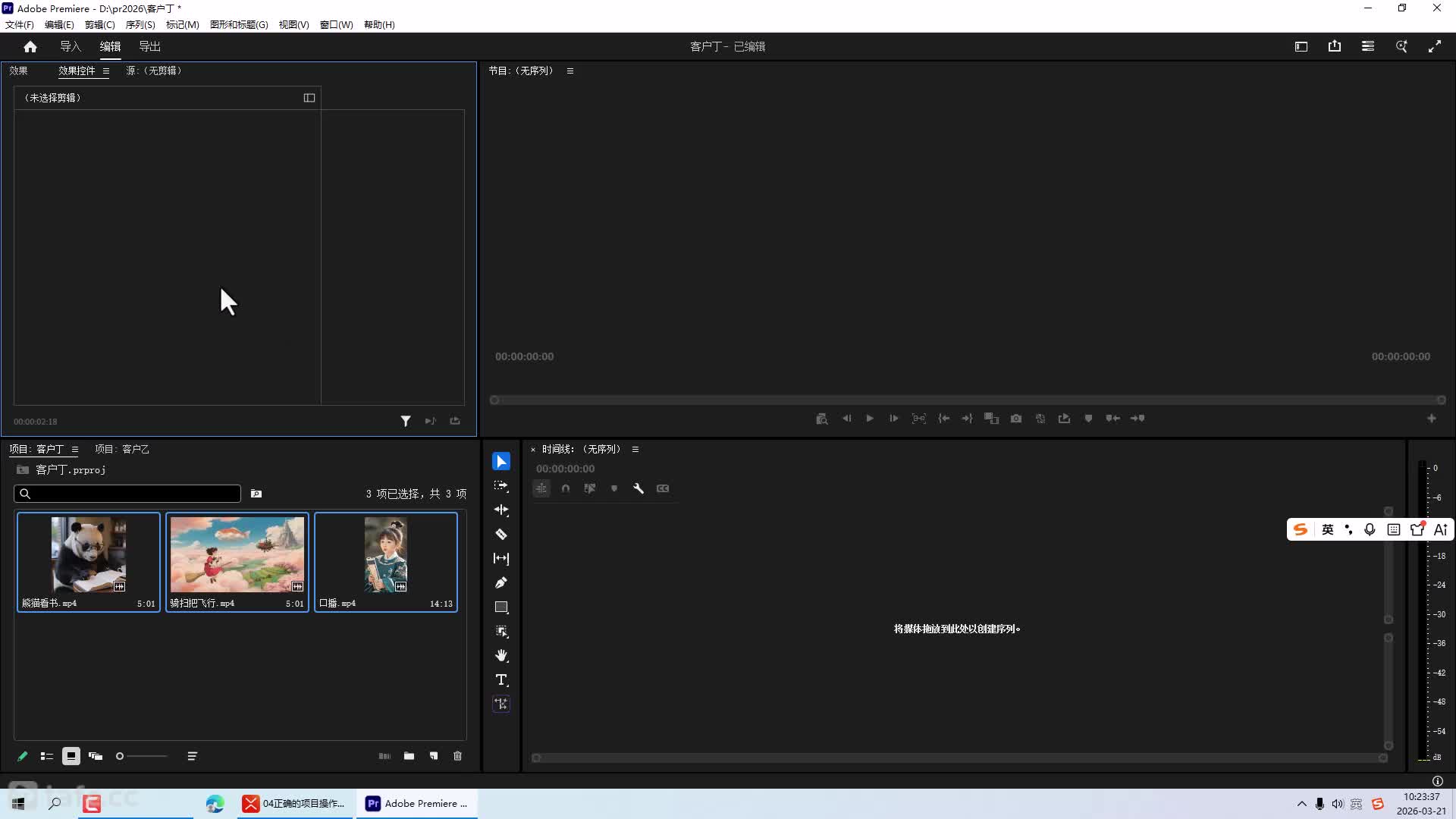Switch to 源:(无剪辑) tab

pos(154,71)
